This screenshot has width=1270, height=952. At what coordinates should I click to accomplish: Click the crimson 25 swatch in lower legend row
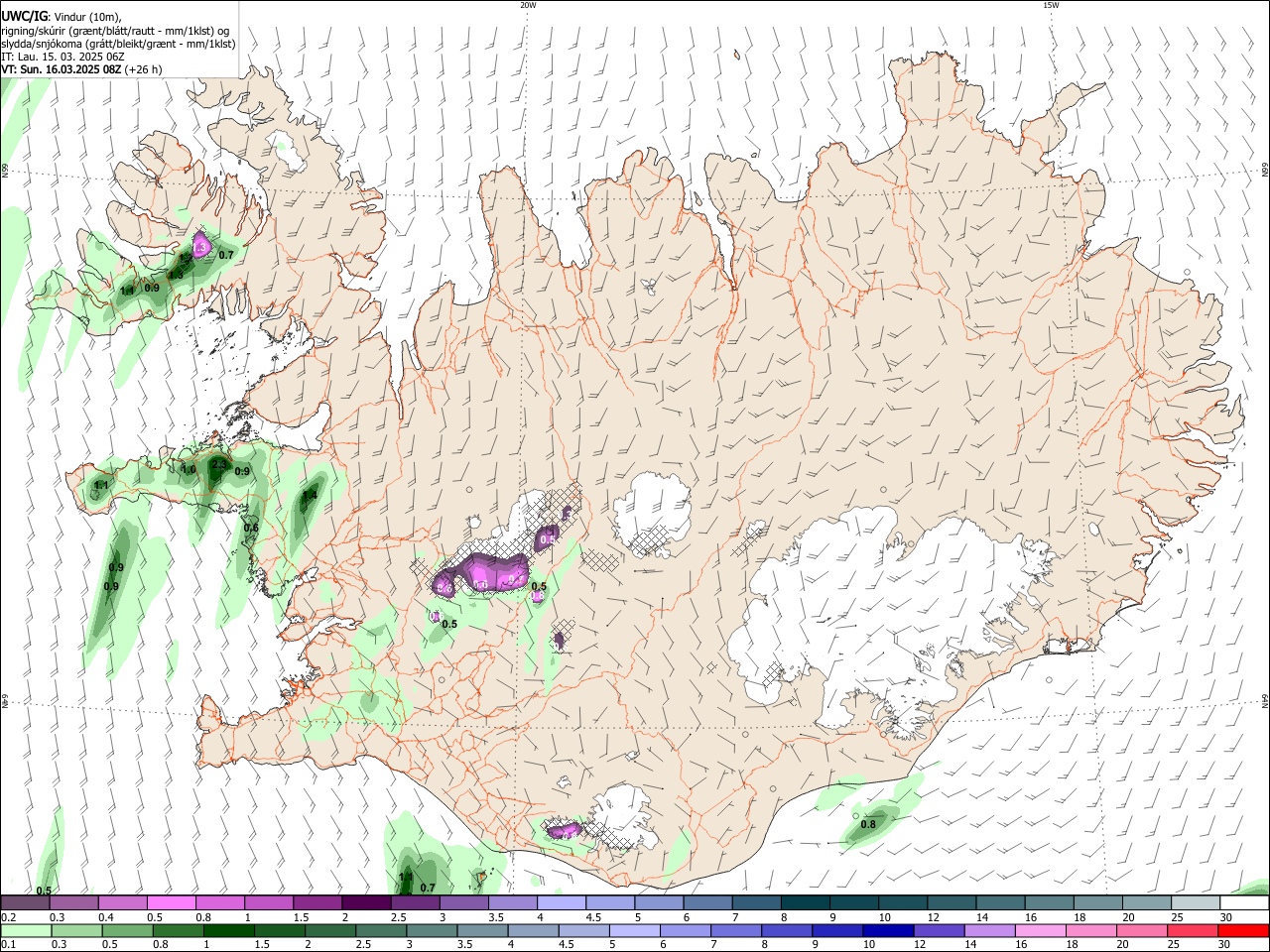(x=1194, y=930)
